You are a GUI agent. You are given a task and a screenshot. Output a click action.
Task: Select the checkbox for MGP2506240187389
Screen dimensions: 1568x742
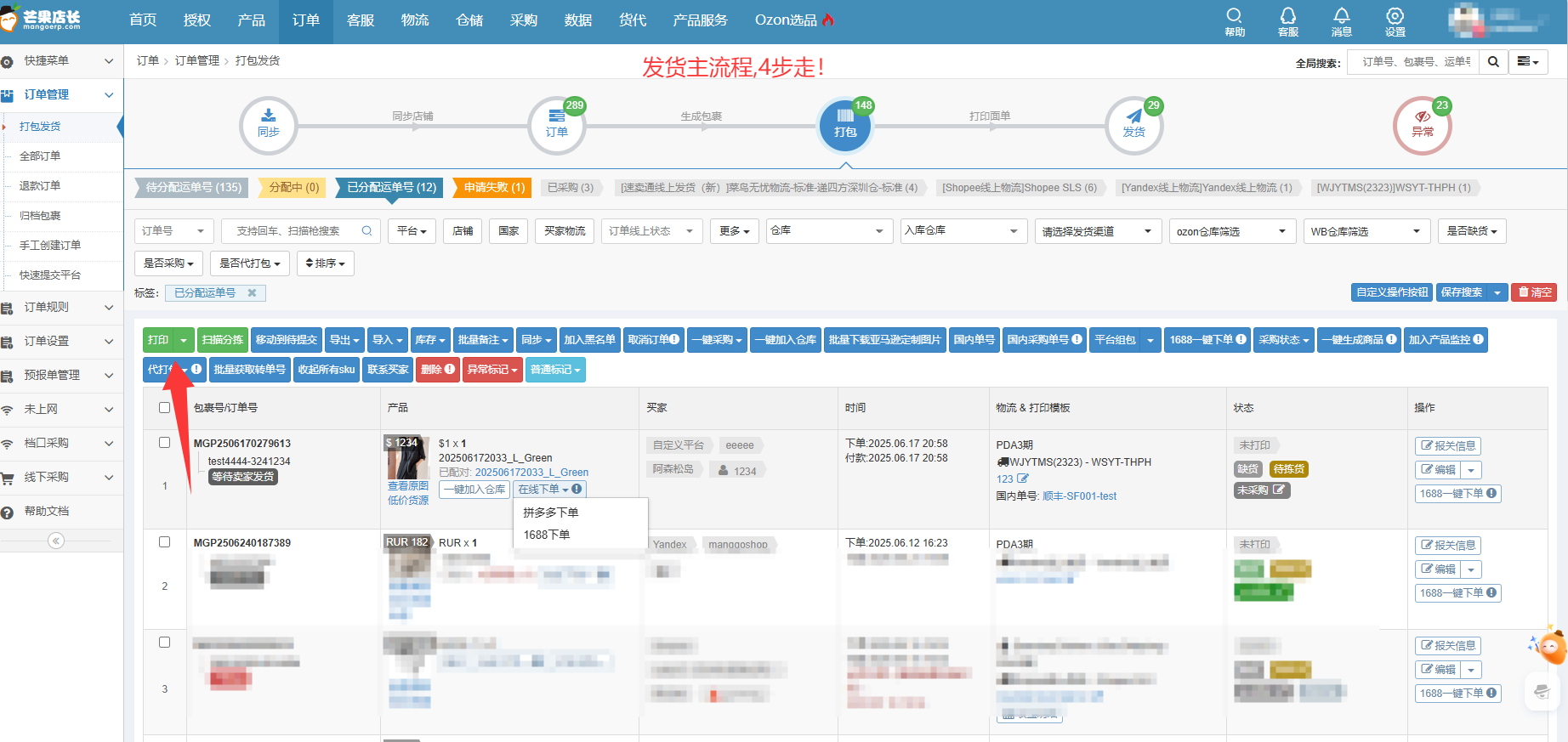pos(165,542)
